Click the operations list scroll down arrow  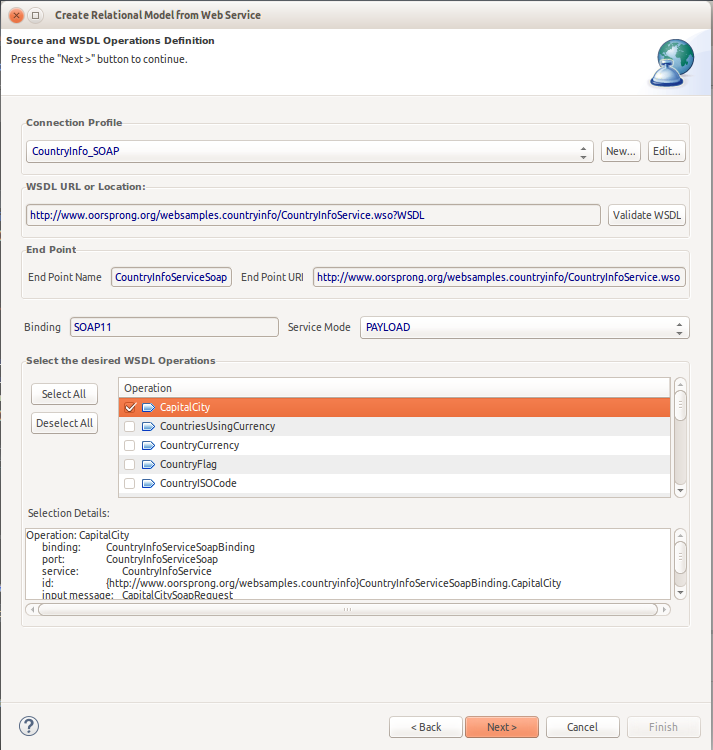point(680,490)
